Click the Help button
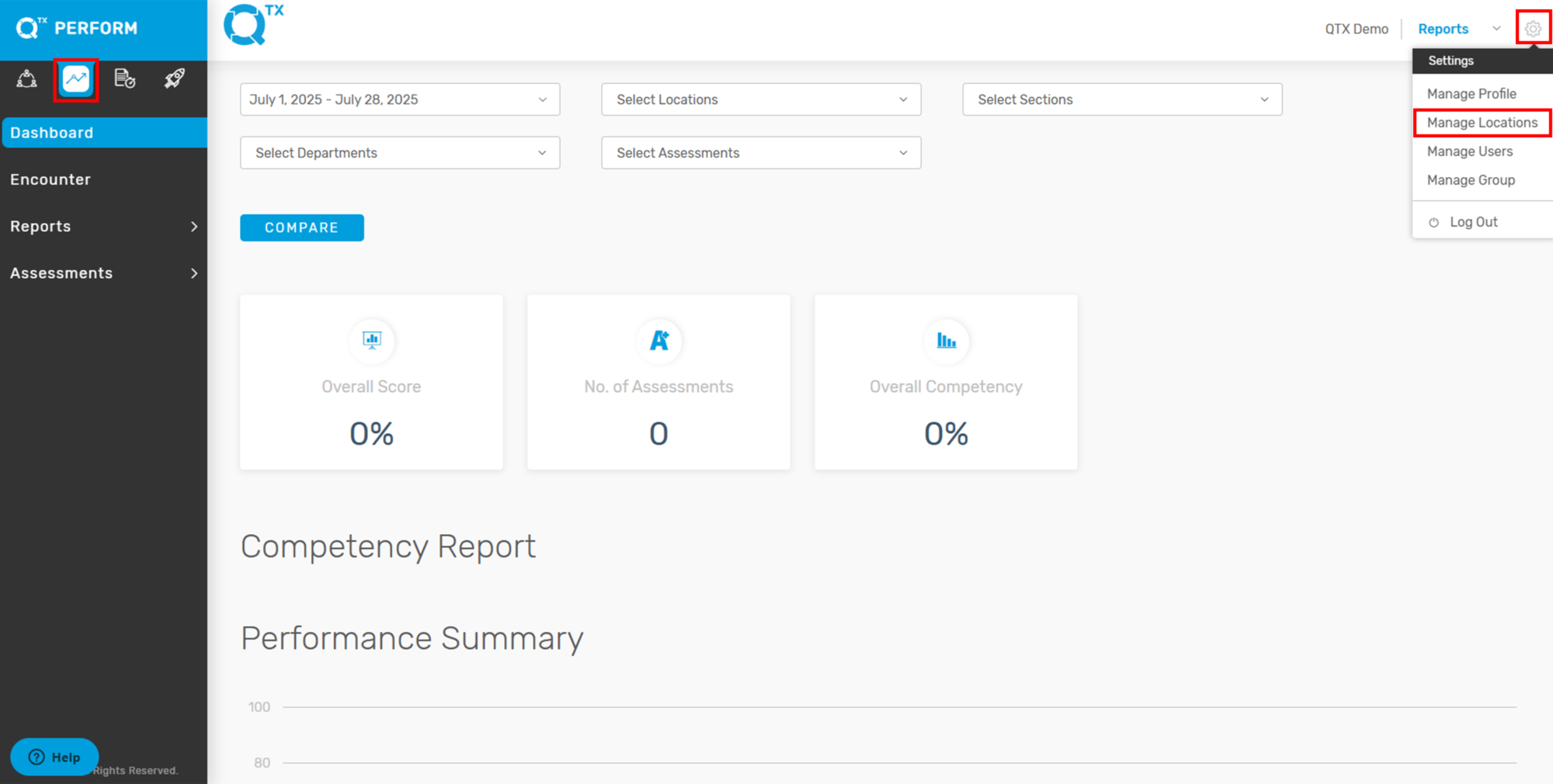The width and height of the screenshot is (1553, 784). click(x=54, y=757)
